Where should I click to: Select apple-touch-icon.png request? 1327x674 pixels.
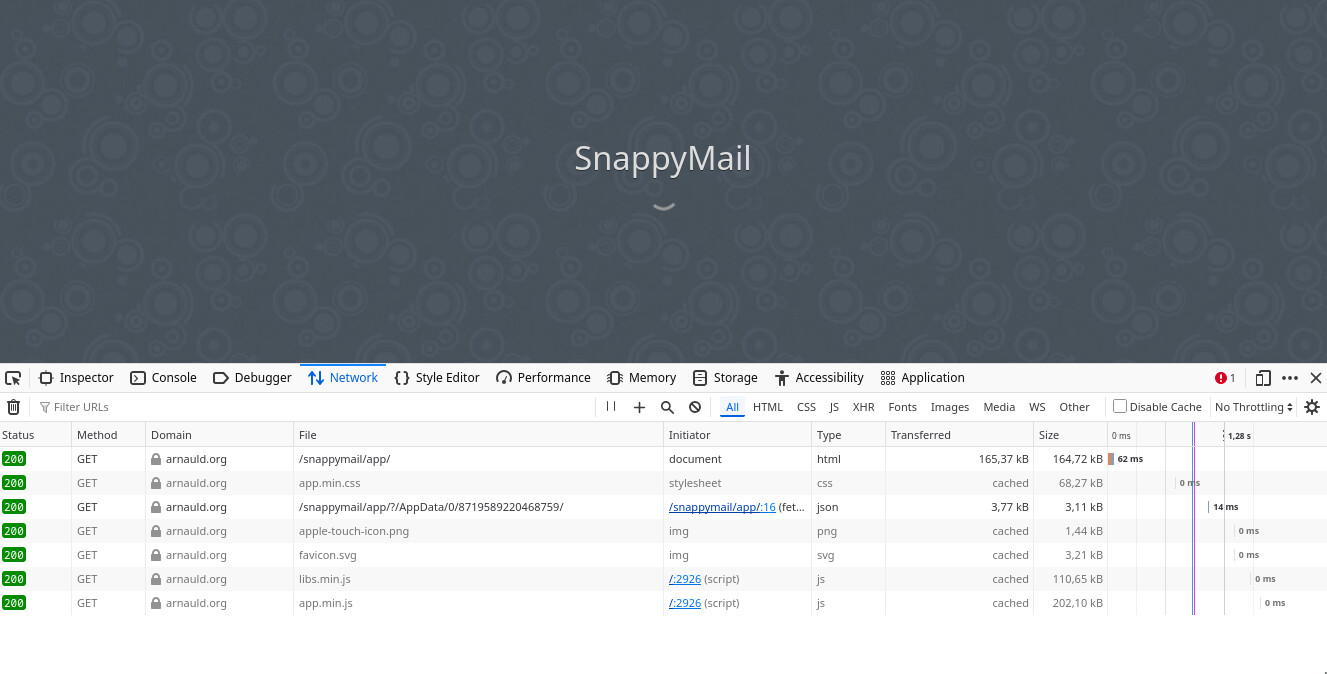tap(663, 531)
